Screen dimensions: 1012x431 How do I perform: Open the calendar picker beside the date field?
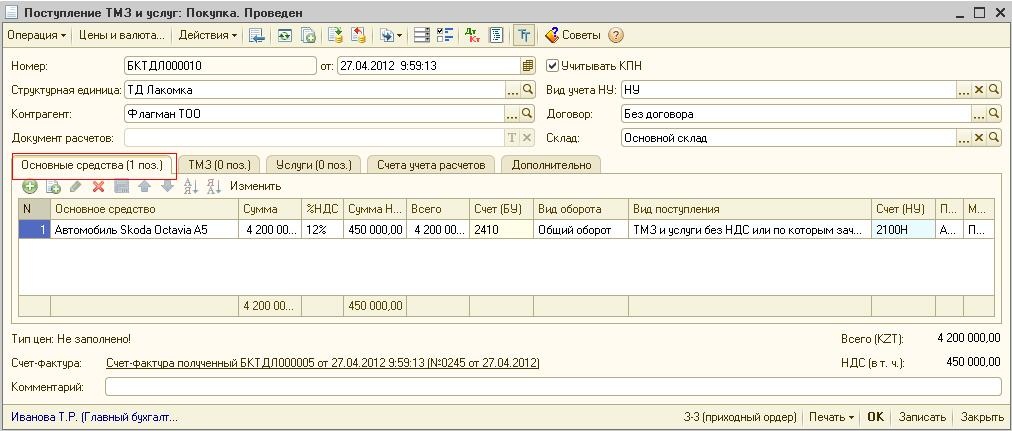(527, 66)
